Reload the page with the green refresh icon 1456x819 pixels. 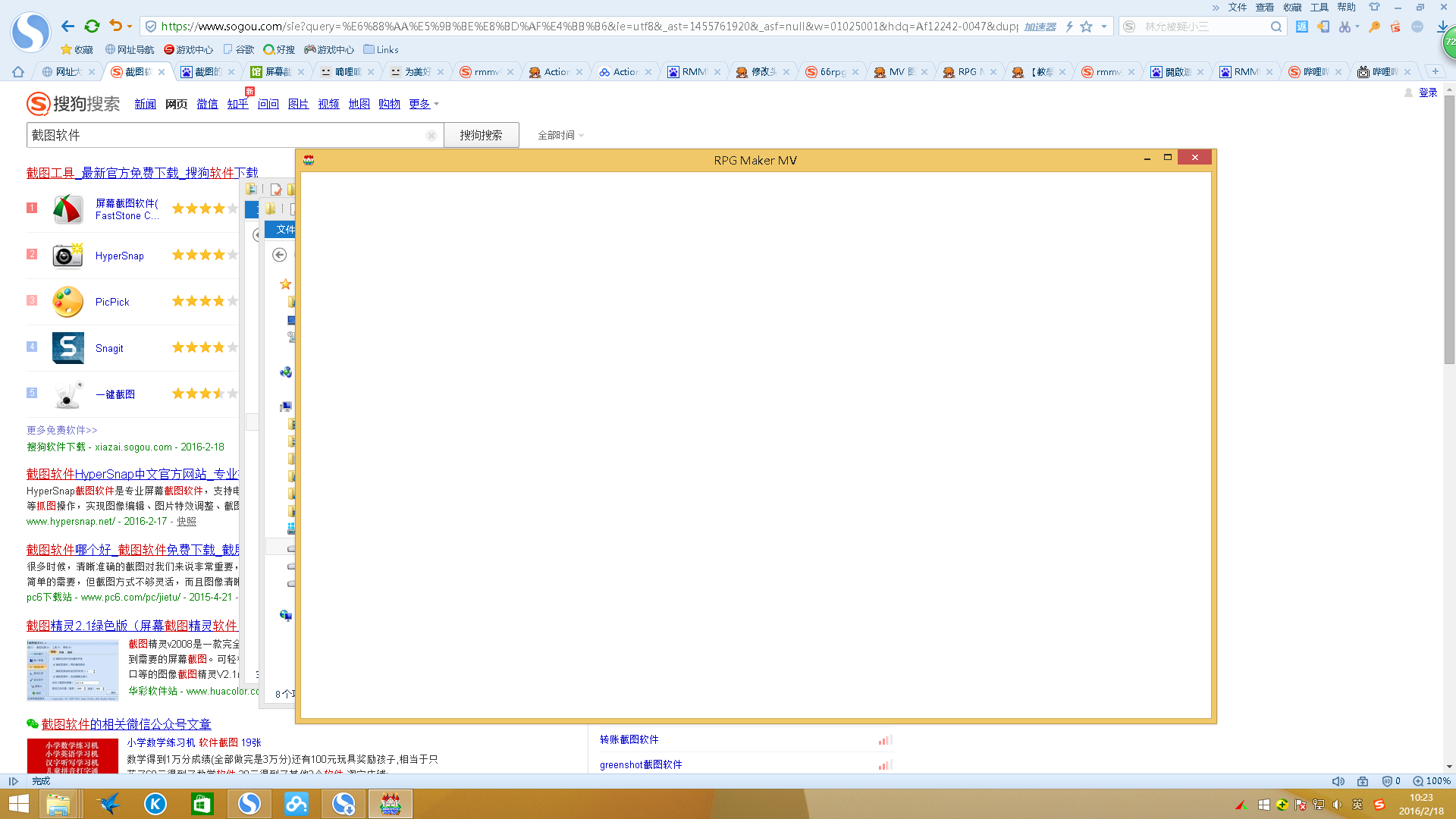point(92,27)
